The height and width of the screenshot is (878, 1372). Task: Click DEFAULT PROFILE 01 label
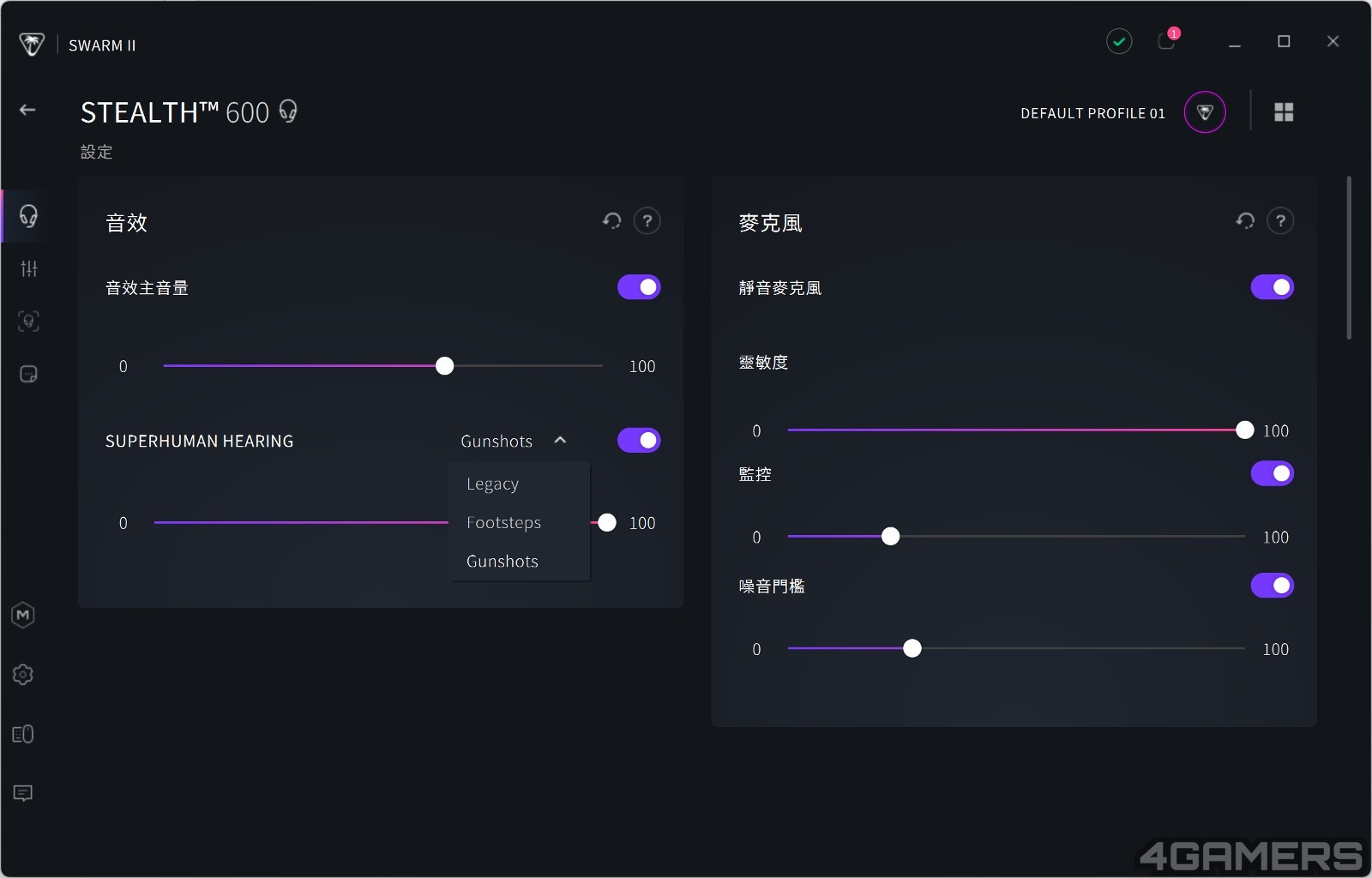point(1092,113)
